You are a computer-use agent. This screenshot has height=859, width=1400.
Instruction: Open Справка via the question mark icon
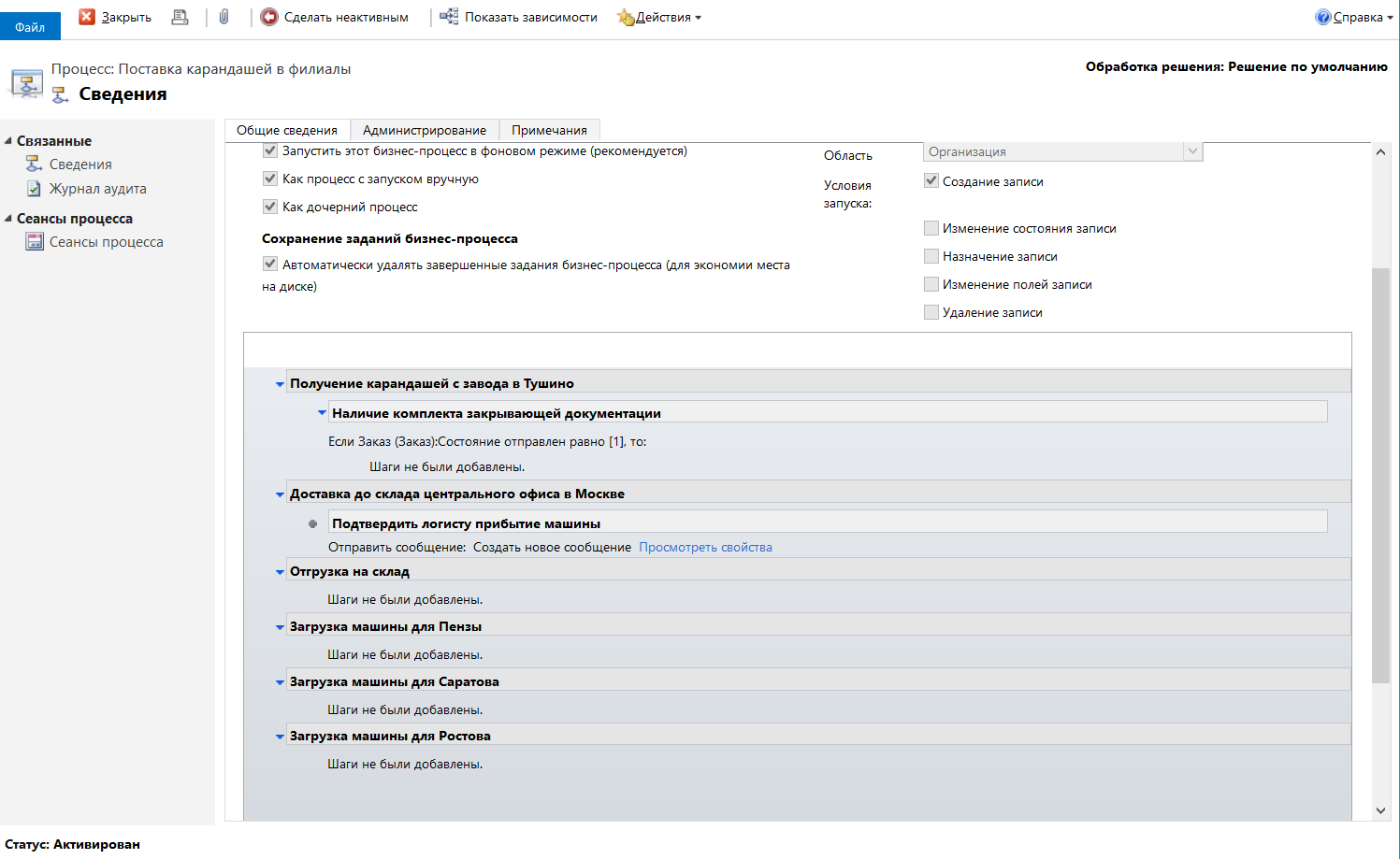click(x=1322, y=17)
